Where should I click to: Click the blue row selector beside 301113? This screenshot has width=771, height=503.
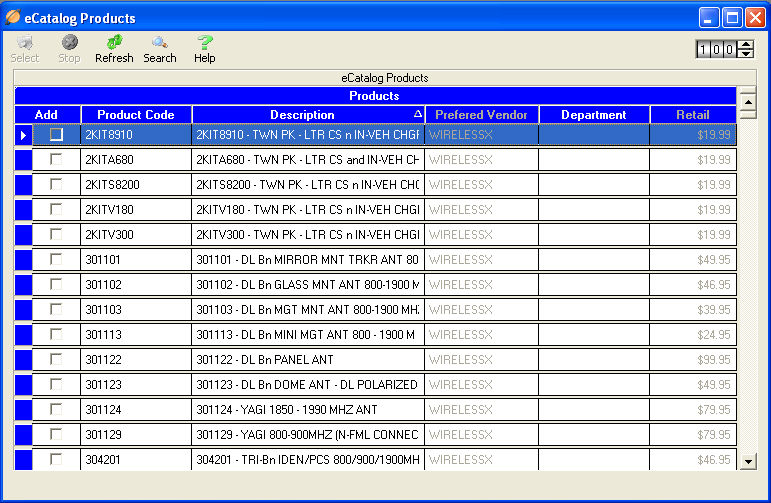23,334
